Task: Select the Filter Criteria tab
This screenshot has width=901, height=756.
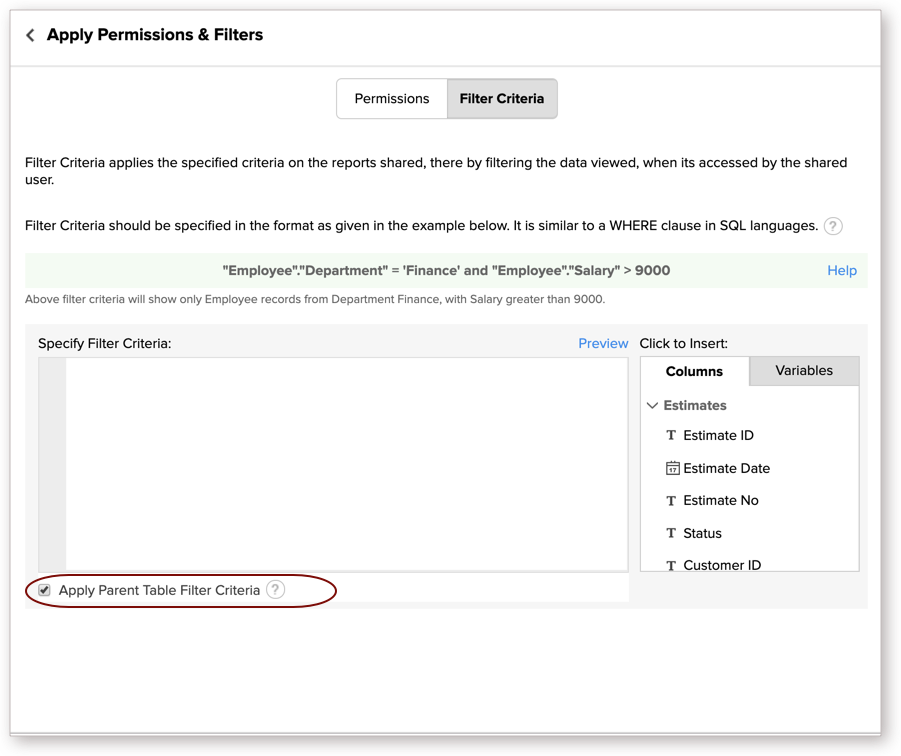Action: 501,99
